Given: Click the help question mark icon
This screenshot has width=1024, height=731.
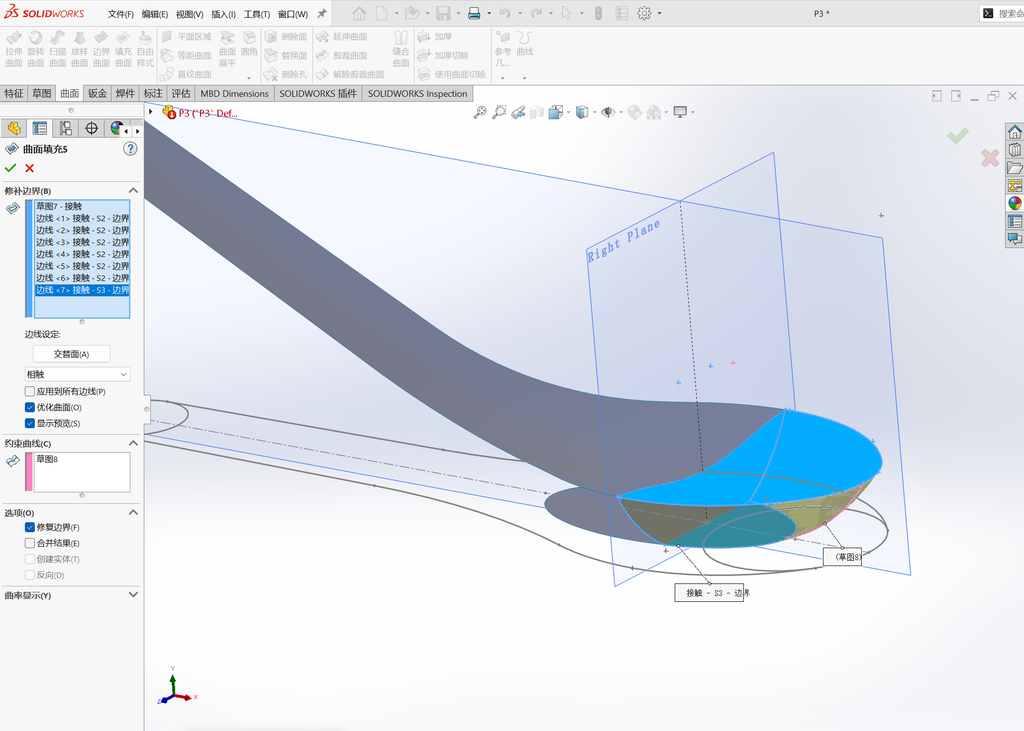Looking at the screenshot, I should tap(130, 149).
